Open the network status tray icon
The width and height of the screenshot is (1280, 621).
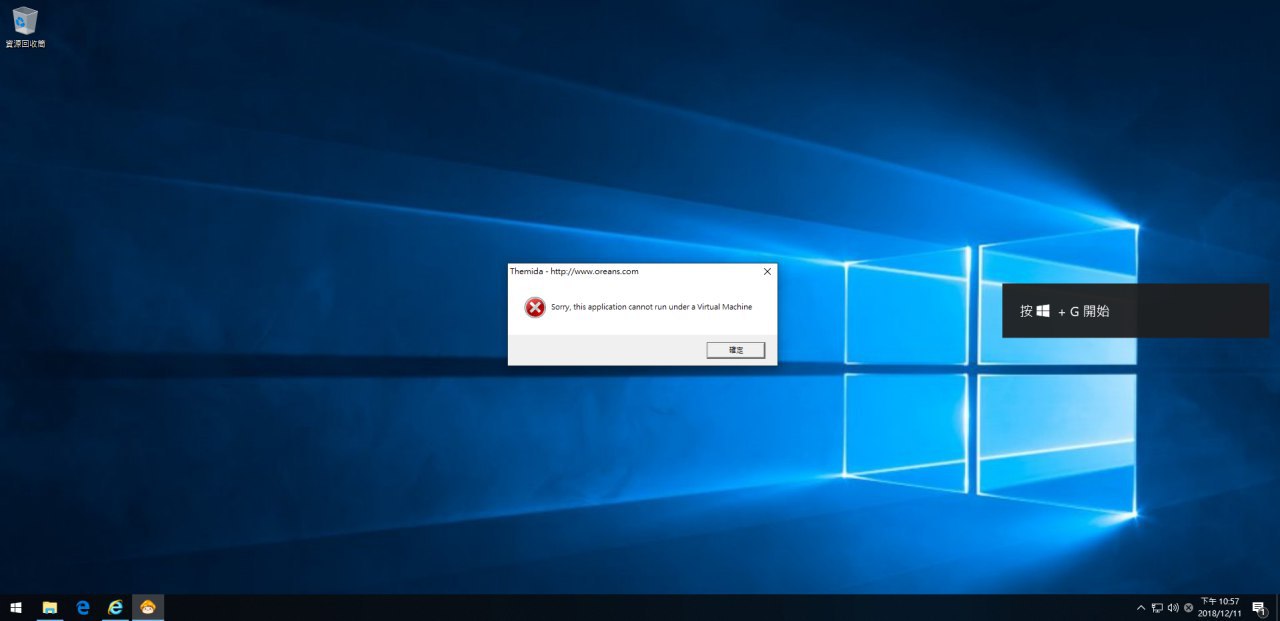click(1157, 607)
